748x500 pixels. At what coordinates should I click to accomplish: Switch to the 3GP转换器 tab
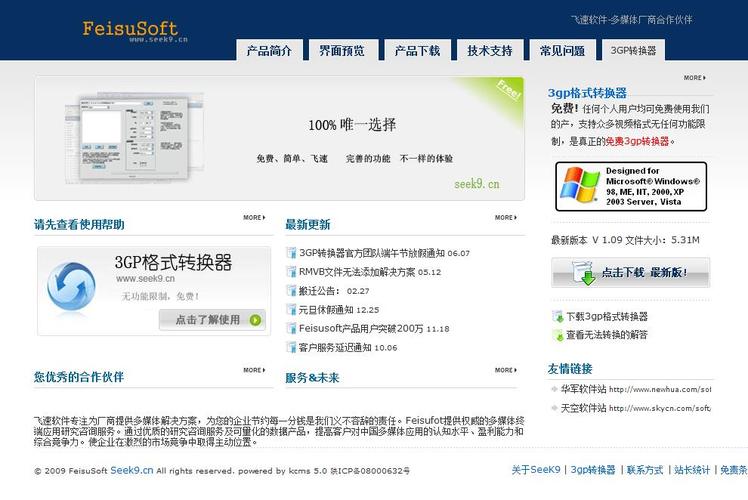coord(634,50)
